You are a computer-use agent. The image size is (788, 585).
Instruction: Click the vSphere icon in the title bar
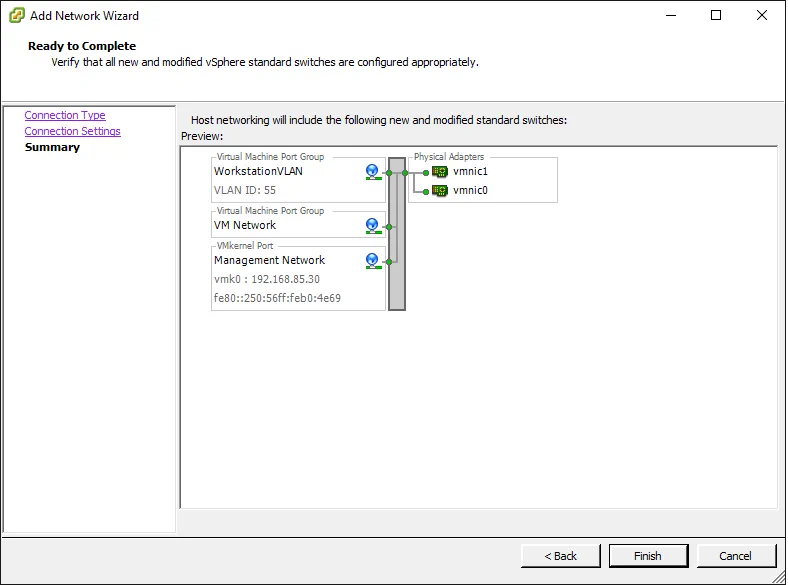point(15,16)
